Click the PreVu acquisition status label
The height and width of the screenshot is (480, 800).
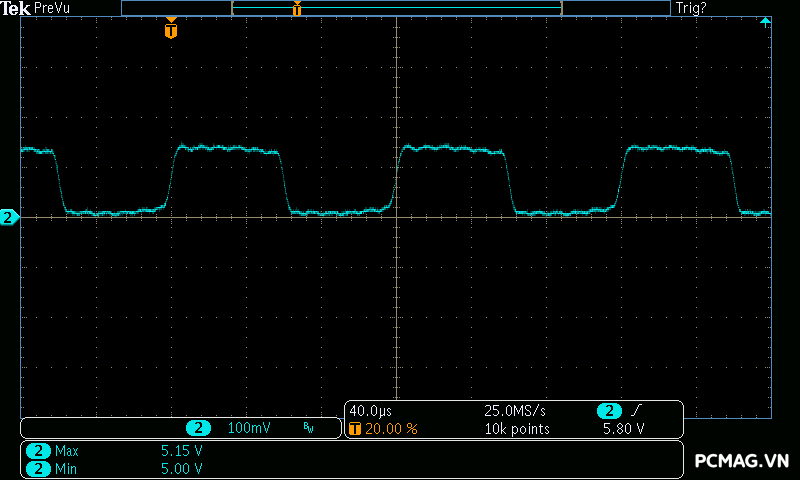coord(52,7)
